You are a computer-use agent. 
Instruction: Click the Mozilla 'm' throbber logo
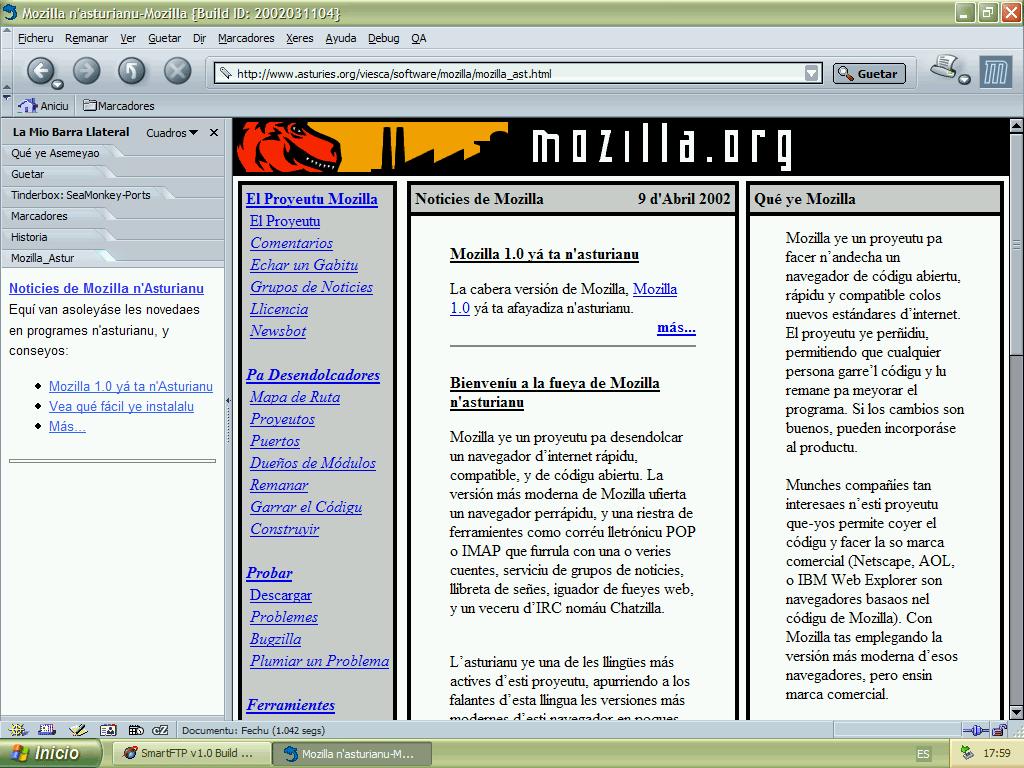(996, 72)
